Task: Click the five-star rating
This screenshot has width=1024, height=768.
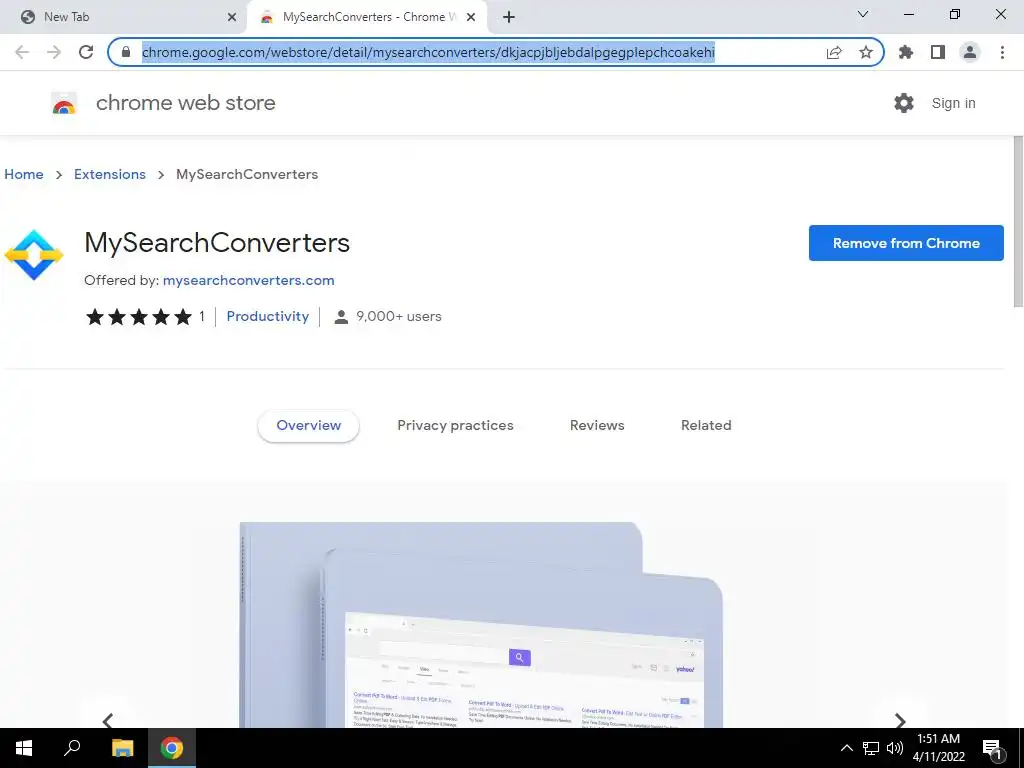Action: (138, 317)
